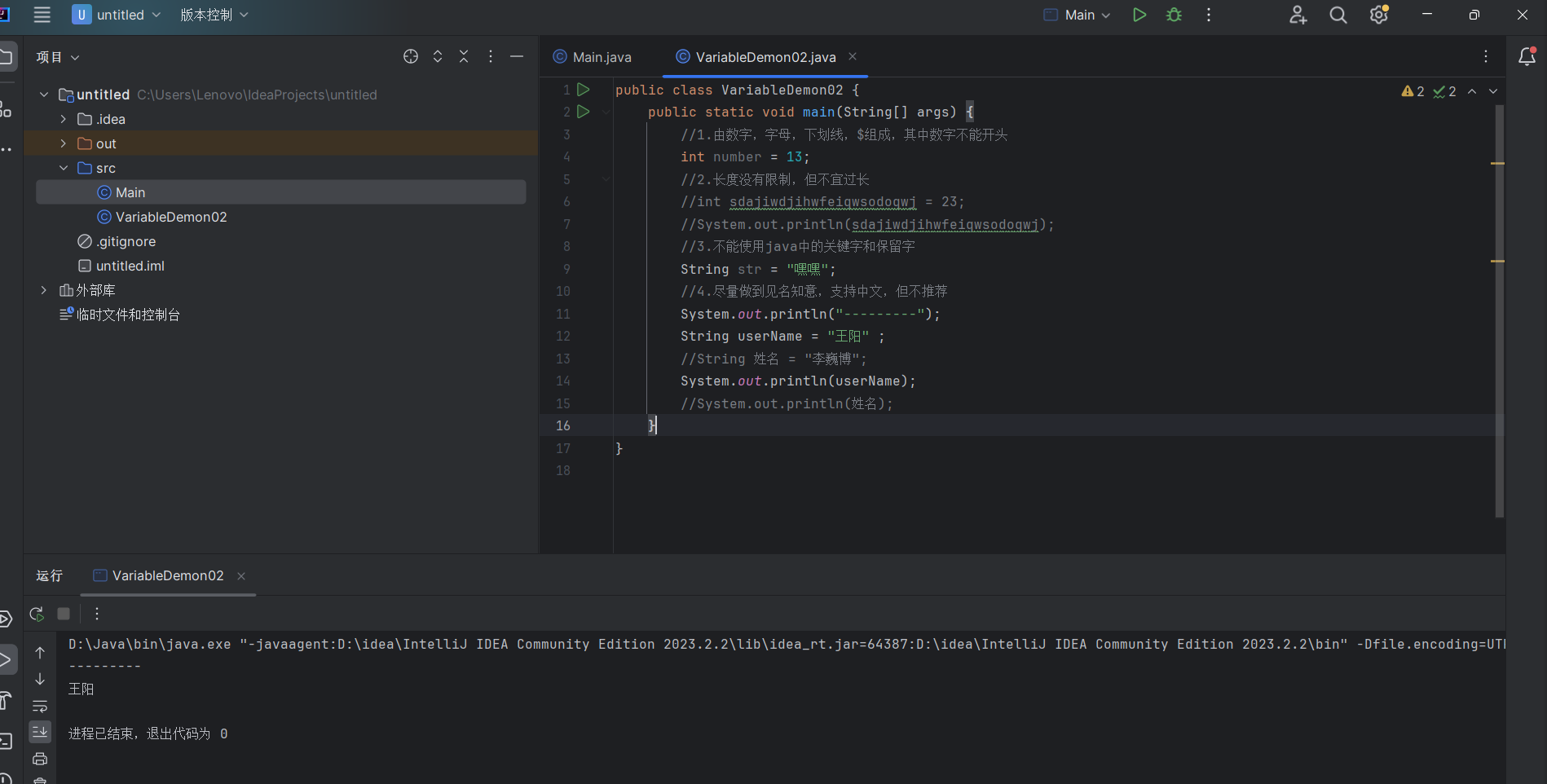Expand the .idea folder
The width and height of the screenshot is (1547, 784).
click(x=64, y=119)
